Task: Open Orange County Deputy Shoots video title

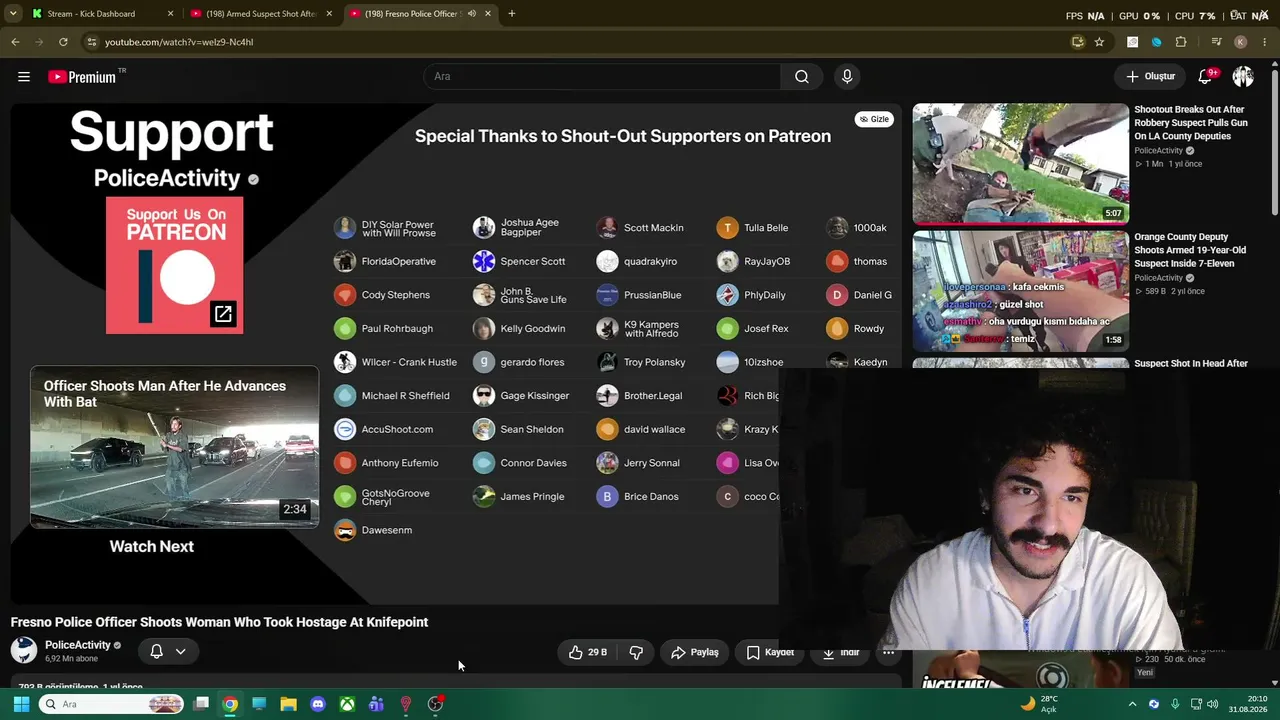Action: click(1190, 250)
